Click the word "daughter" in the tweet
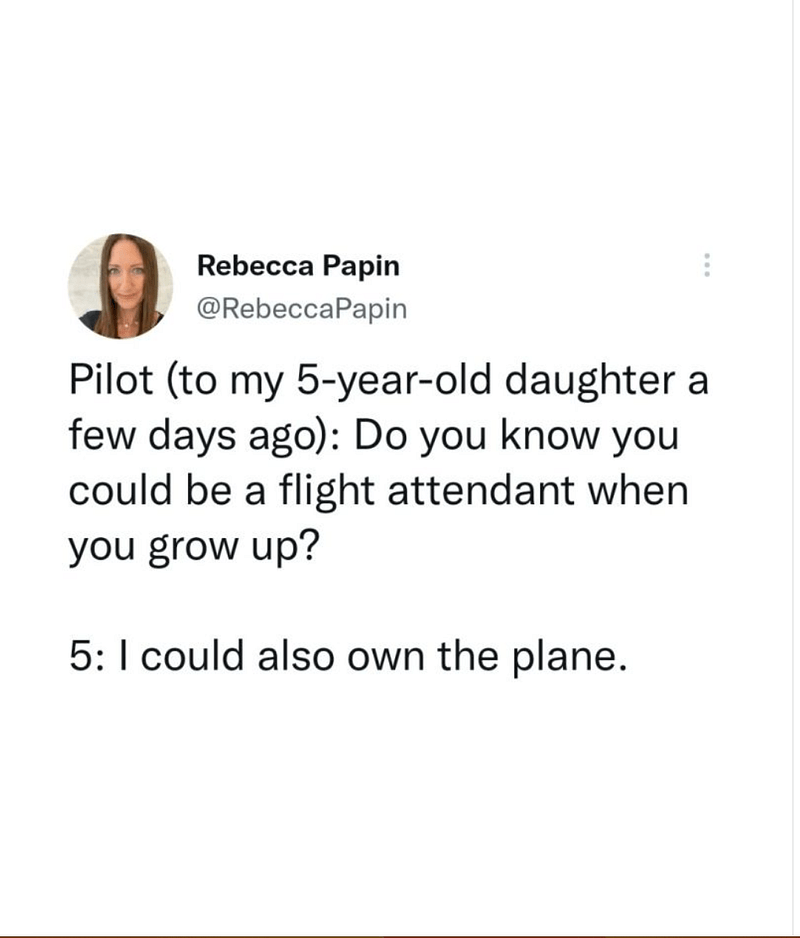The image size is (800, 938). 583,383
